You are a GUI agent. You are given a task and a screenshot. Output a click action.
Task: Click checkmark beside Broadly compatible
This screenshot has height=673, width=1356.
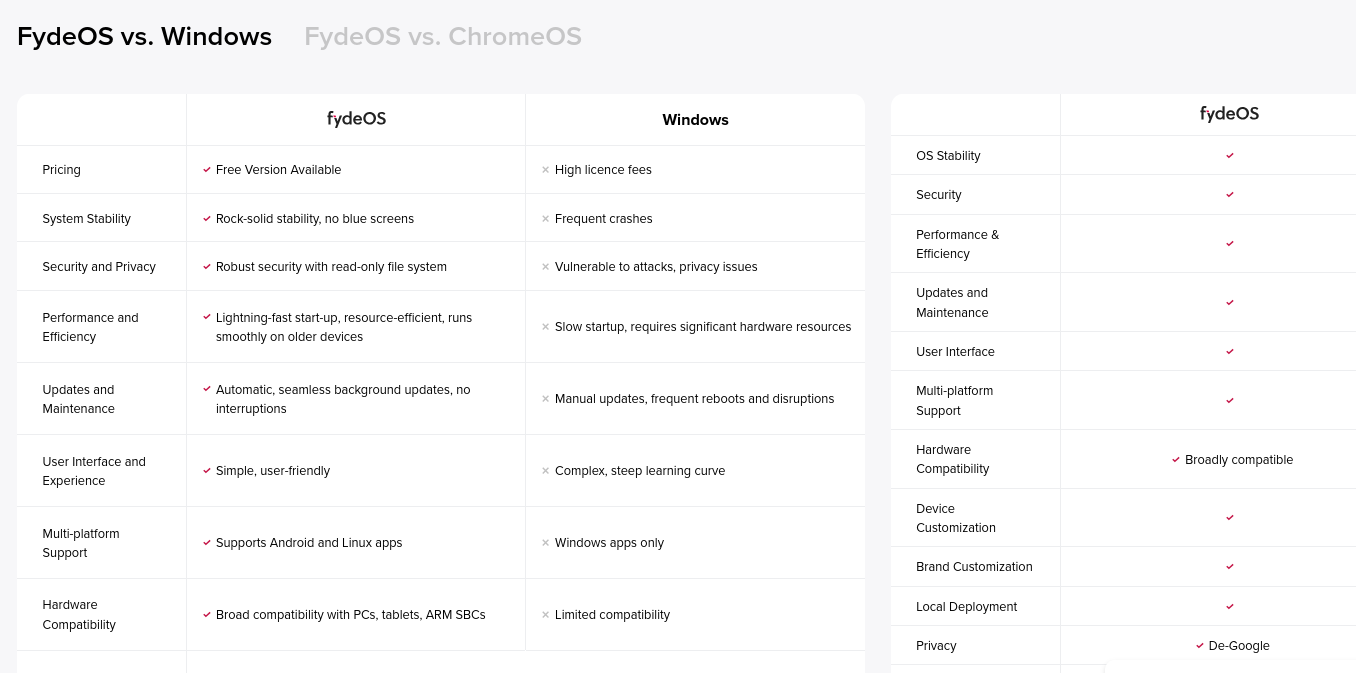1176,460
